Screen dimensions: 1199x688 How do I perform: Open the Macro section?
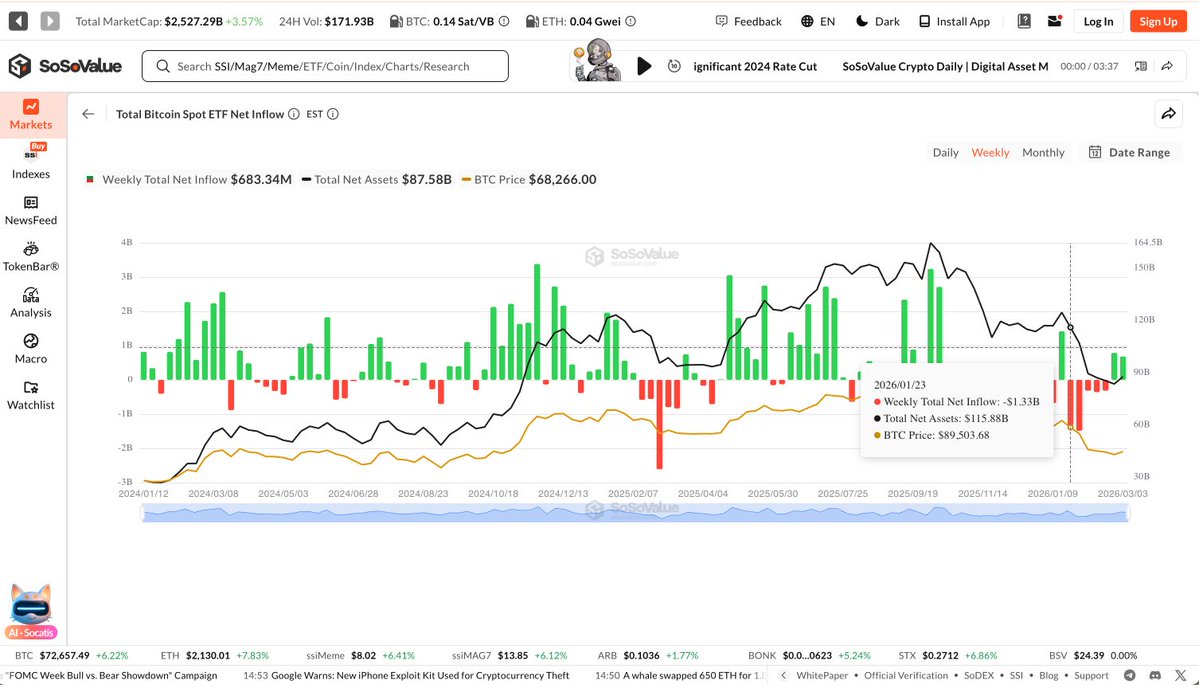click(31, 349)
